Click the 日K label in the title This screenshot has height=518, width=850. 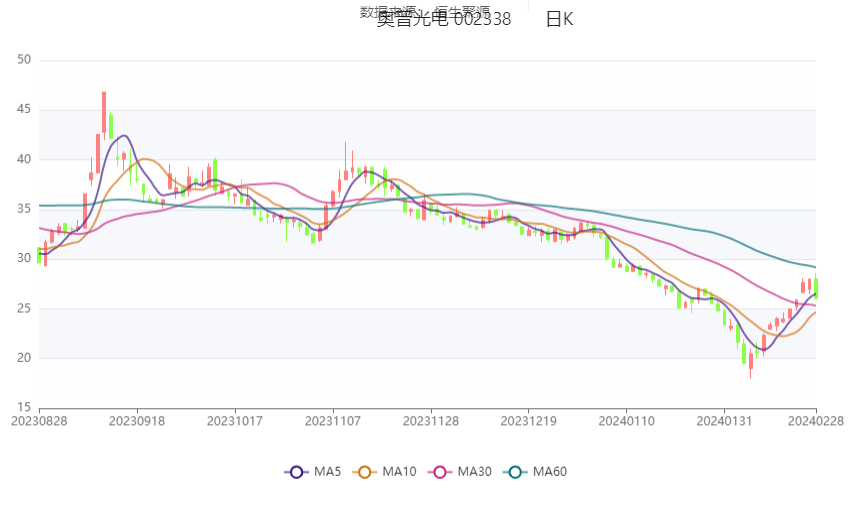click(x=559, y=20)
